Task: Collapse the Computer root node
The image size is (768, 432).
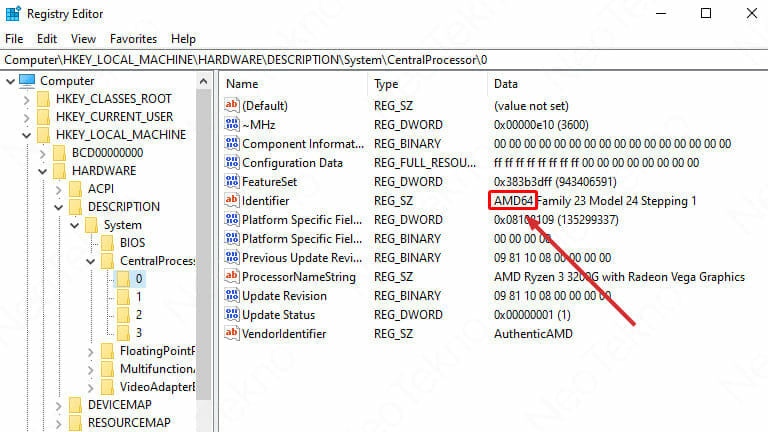Action: 10,81
